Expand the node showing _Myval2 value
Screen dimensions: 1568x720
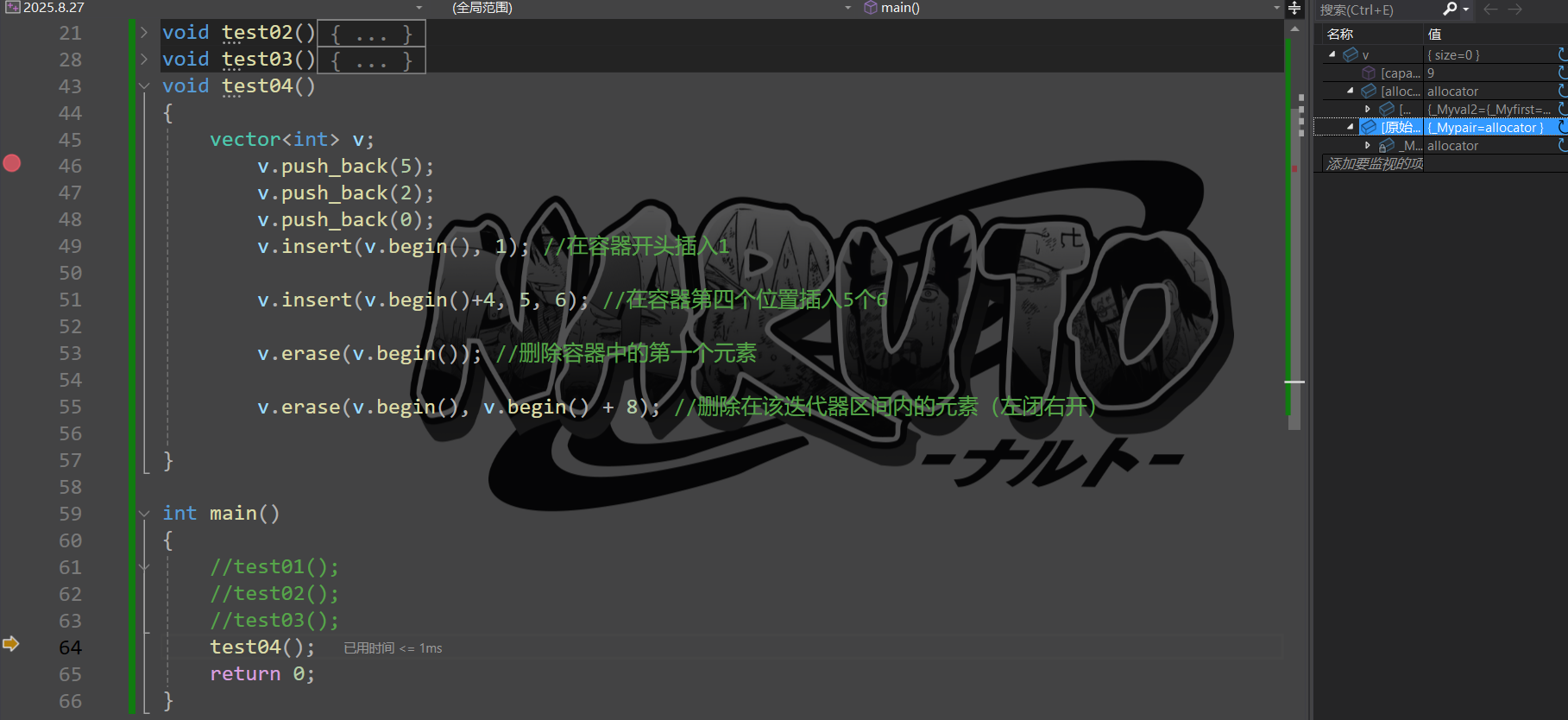pos(1368,109)
